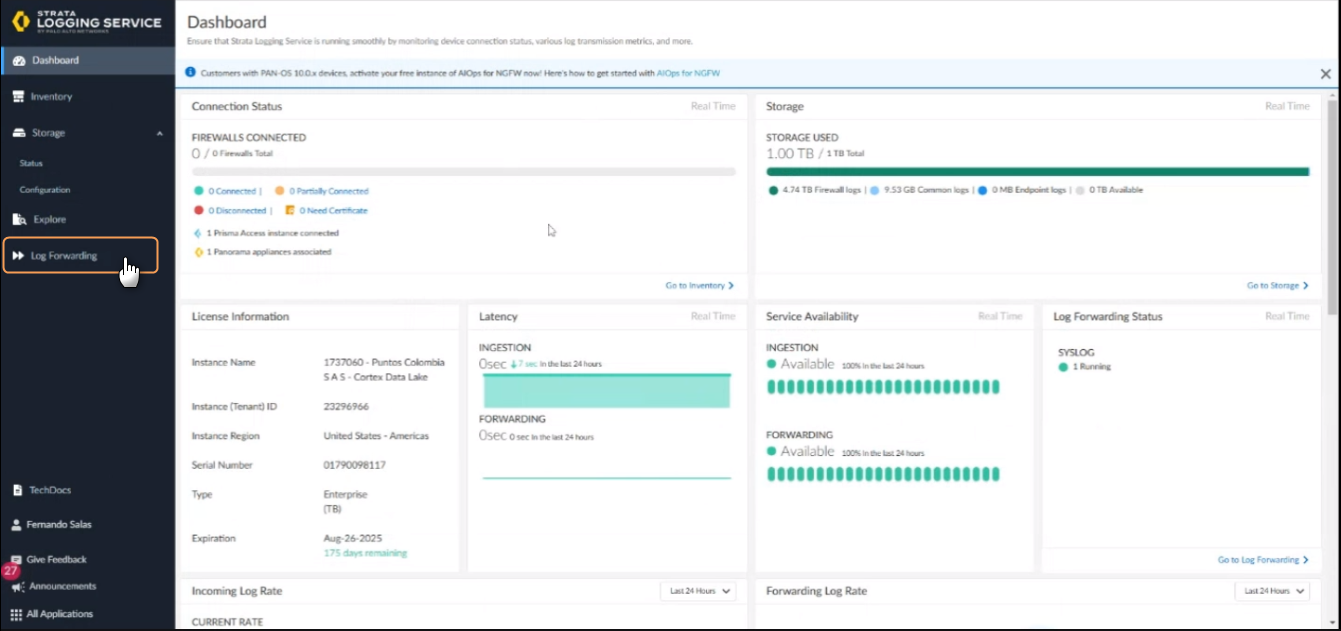Click the Announcements megaphone icon
1341x631 pixels.
click(17, 587)
